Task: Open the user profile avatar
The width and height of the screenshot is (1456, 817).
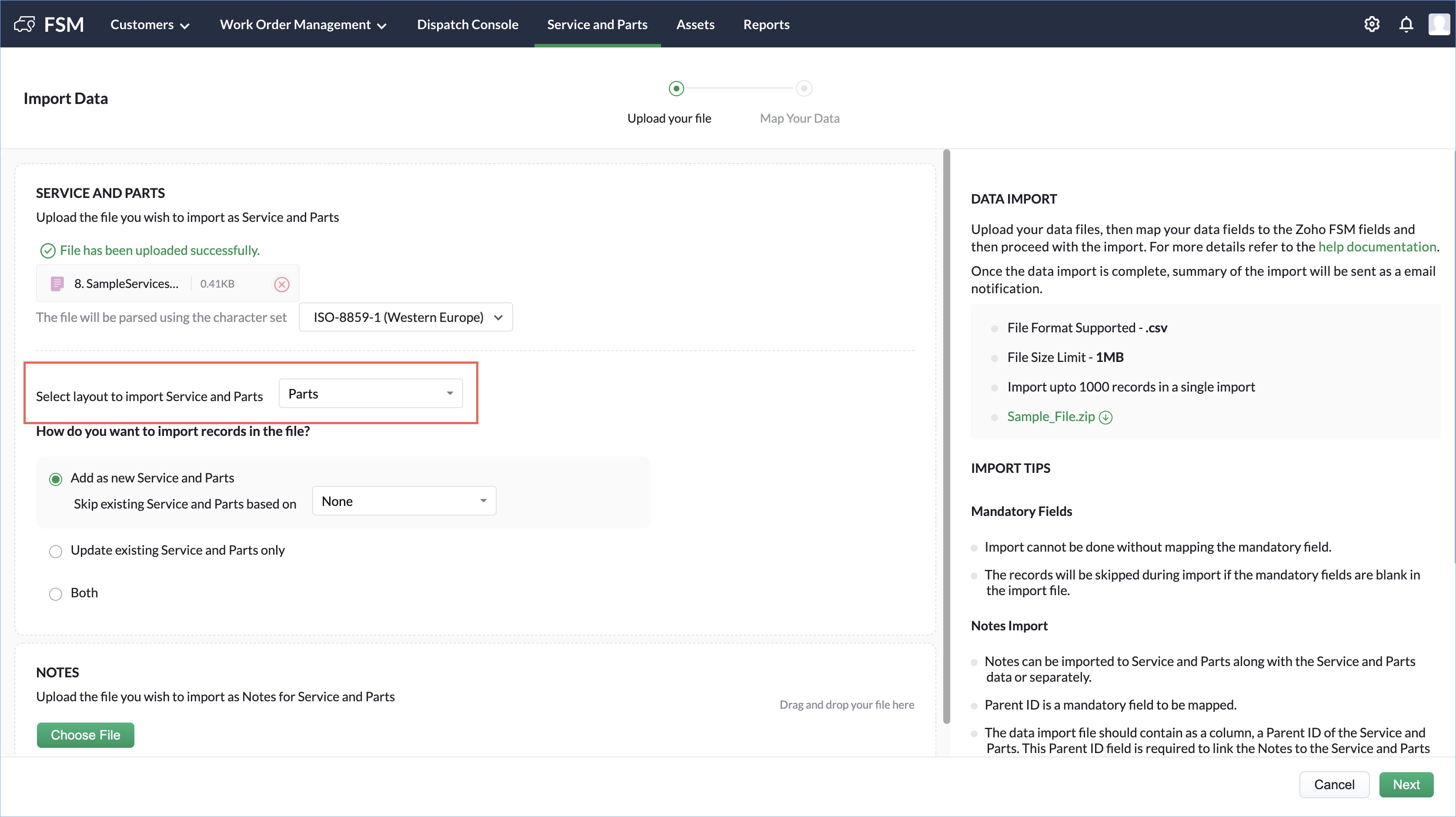Action: (x=1439, y=24)
